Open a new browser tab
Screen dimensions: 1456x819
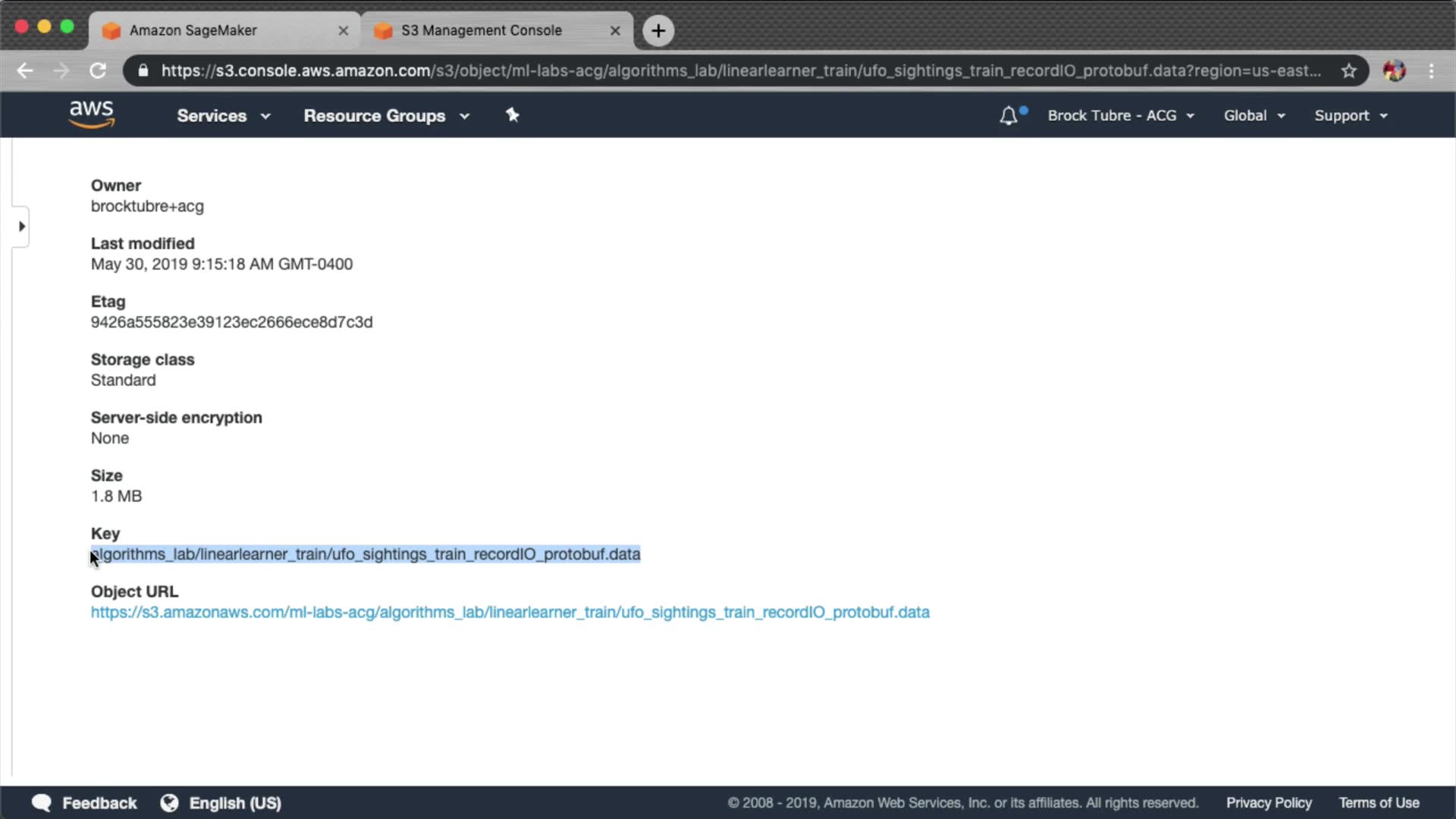(x=658, y=30)
